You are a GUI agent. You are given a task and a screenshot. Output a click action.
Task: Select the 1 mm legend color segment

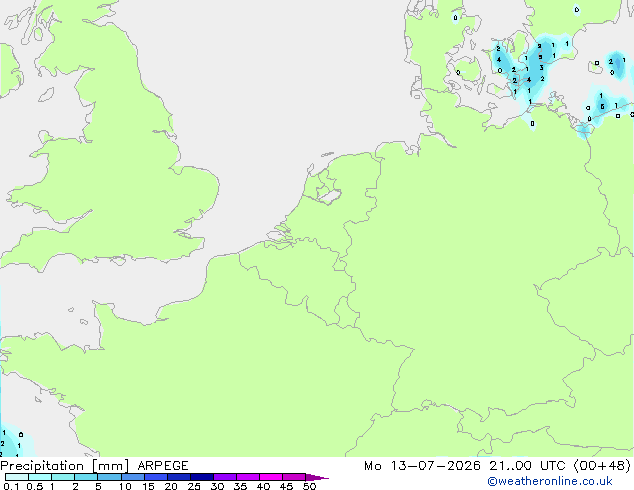point(63,477)
